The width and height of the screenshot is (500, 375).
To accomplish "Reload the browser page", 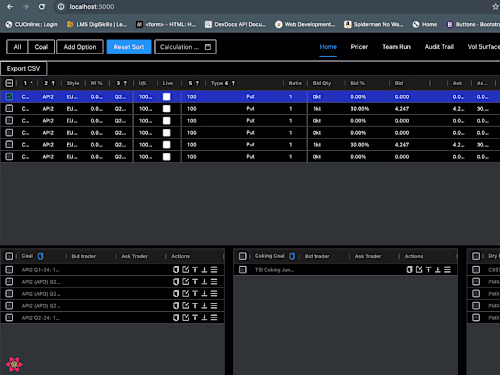I will click(x=42, y=7).
